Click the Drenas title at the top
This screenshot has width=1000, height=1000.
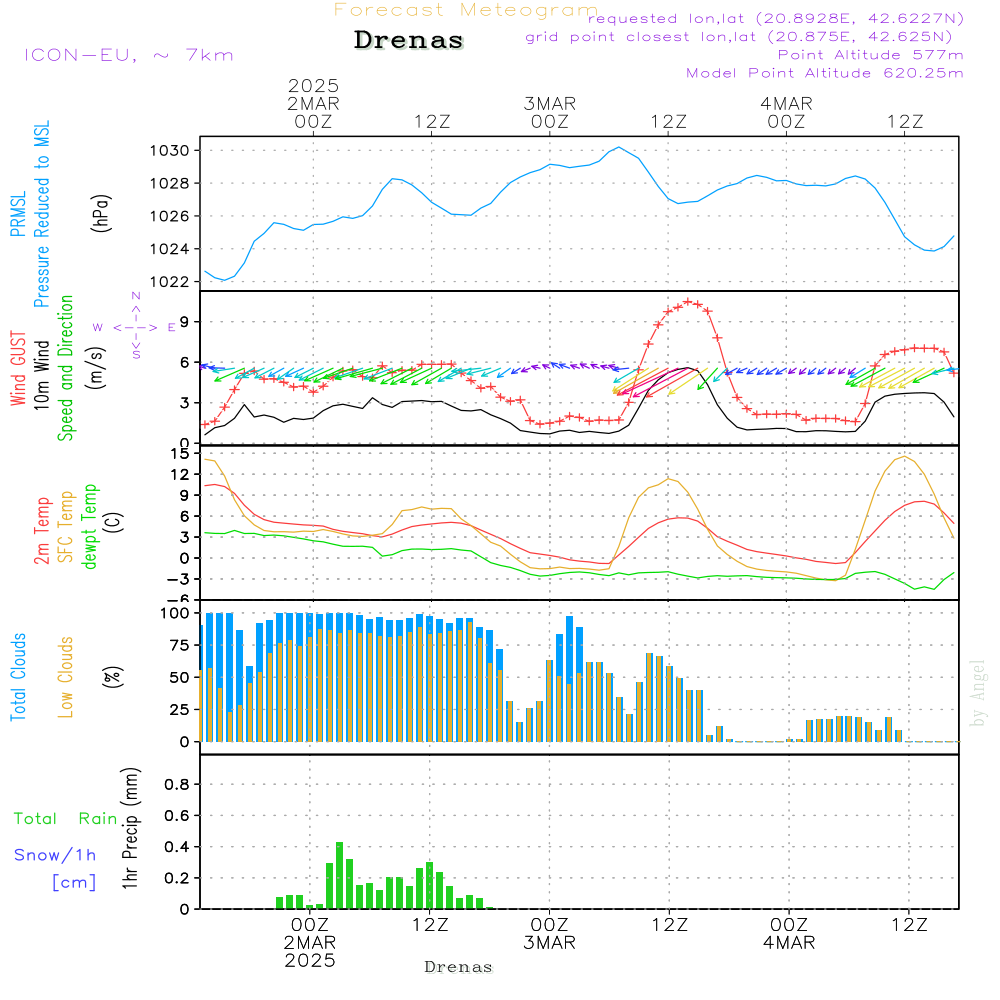point(408,40)
